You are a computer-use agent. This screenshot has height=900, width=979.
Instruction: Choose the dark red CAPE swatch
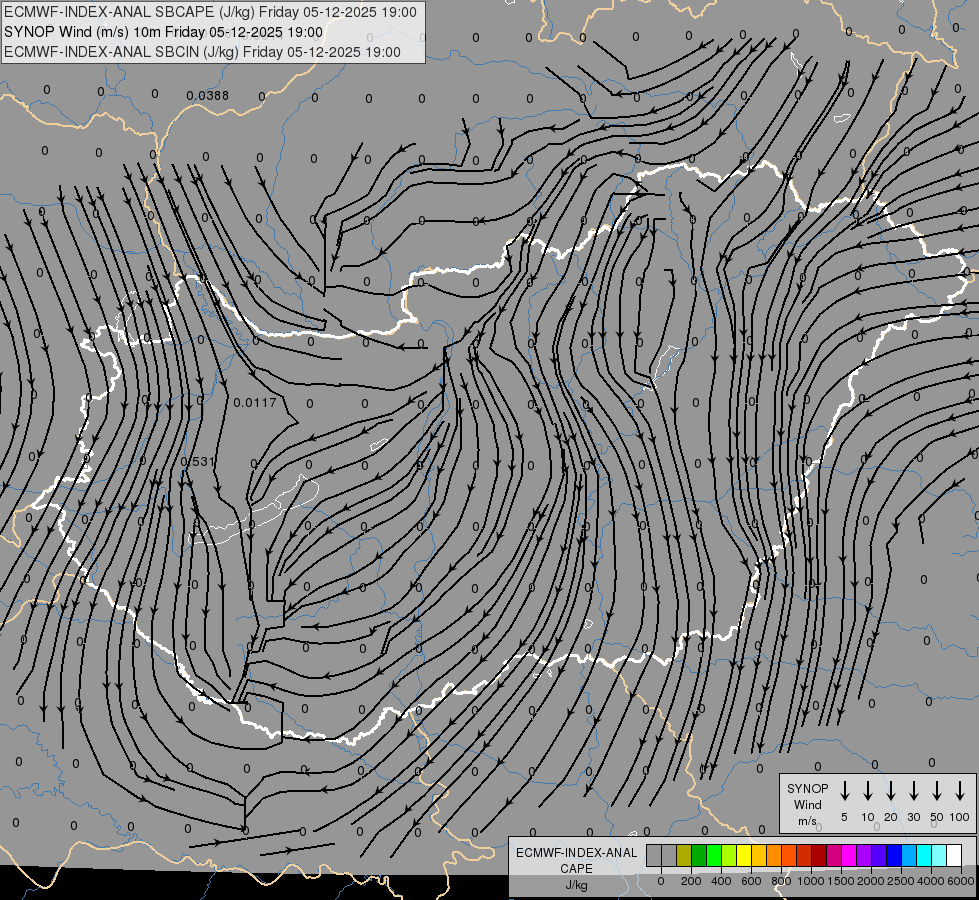click(x=819, y=855)
